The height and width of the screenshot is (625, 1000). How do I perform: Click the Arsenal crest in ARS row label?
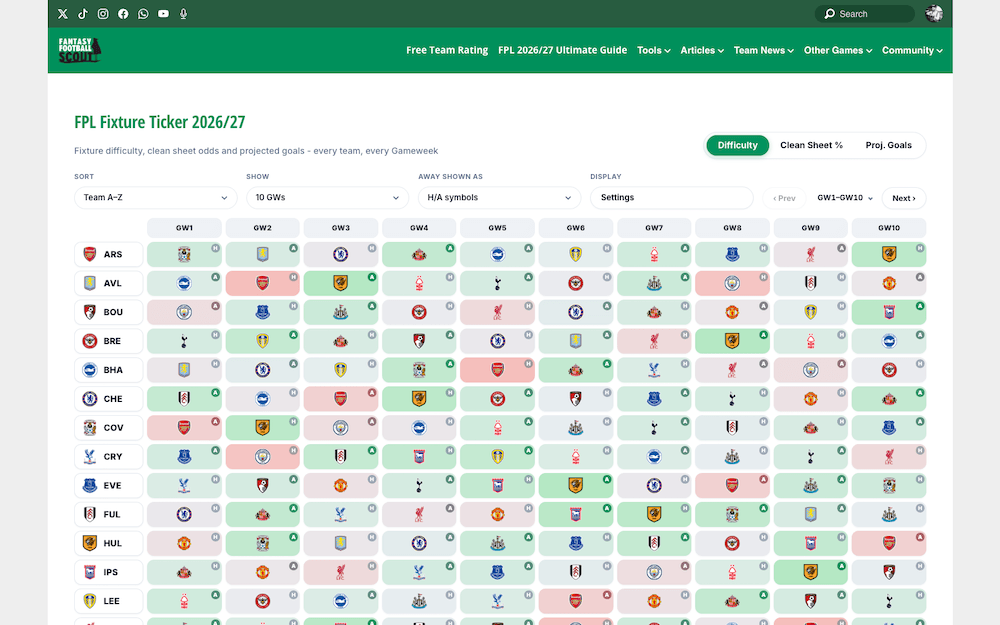pyautogui.click(x=90, y=254)
